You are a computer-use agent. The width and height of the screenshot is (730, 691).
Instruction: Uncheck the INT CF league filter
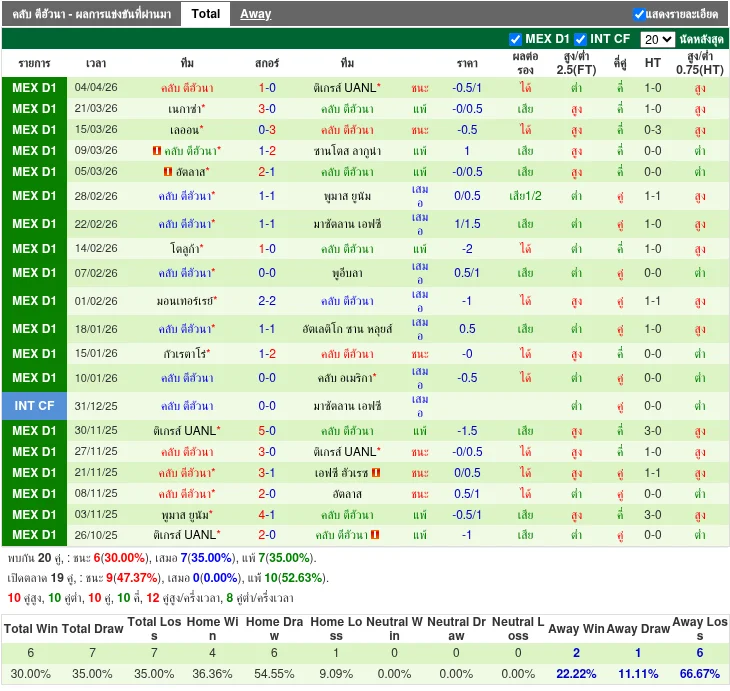tap(580, 39)
